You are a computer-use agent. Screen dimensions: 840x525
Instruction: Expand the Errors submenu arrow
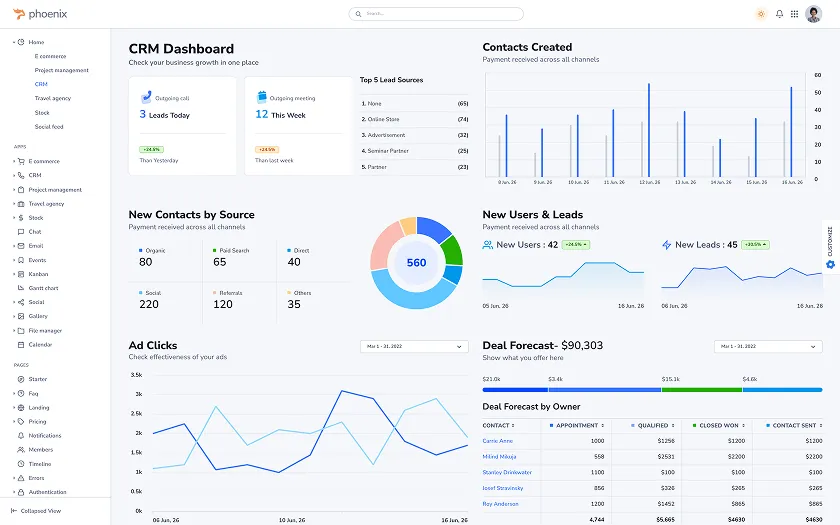point(14,478)
